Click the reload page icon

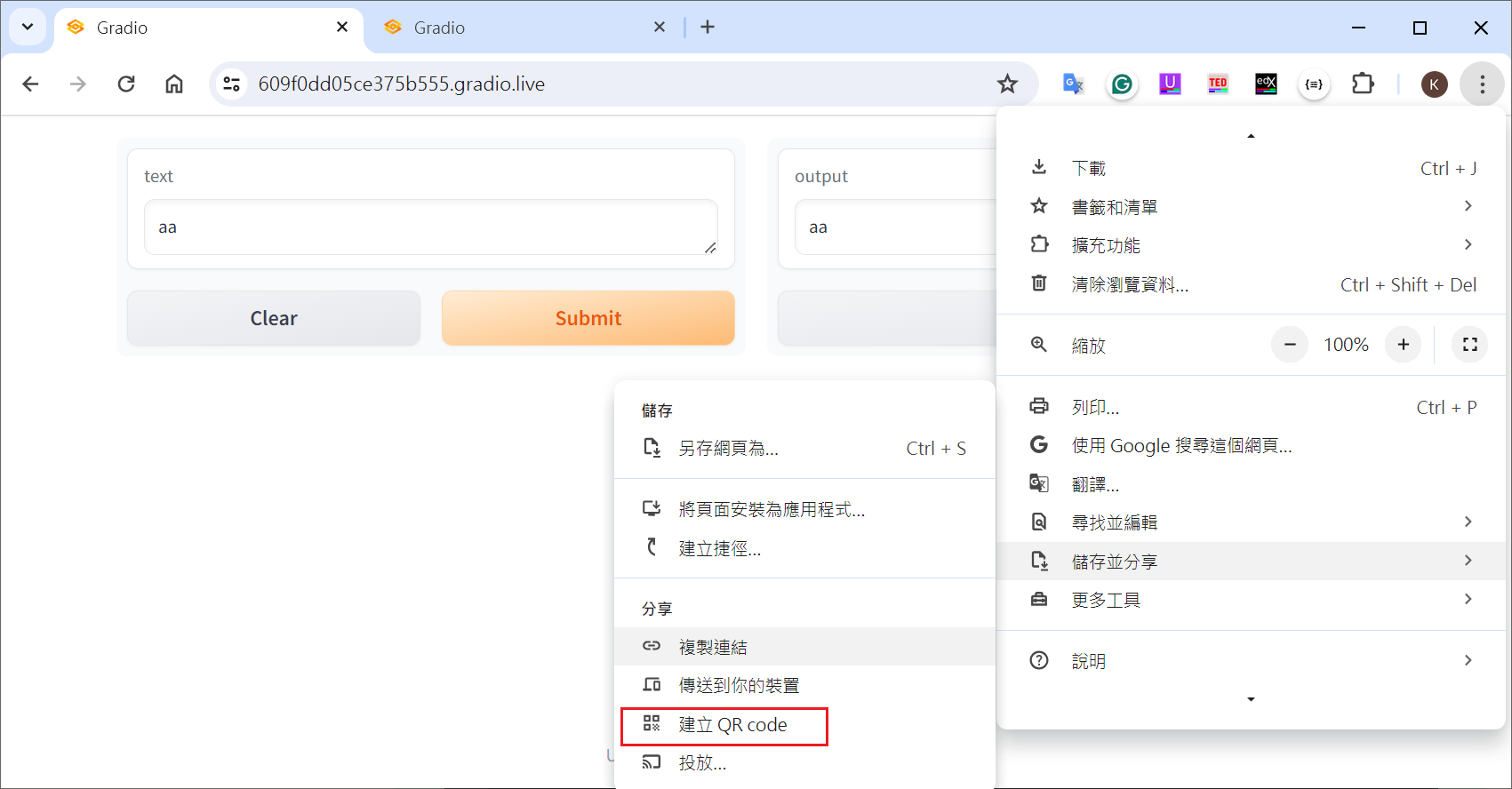point(126,84)
